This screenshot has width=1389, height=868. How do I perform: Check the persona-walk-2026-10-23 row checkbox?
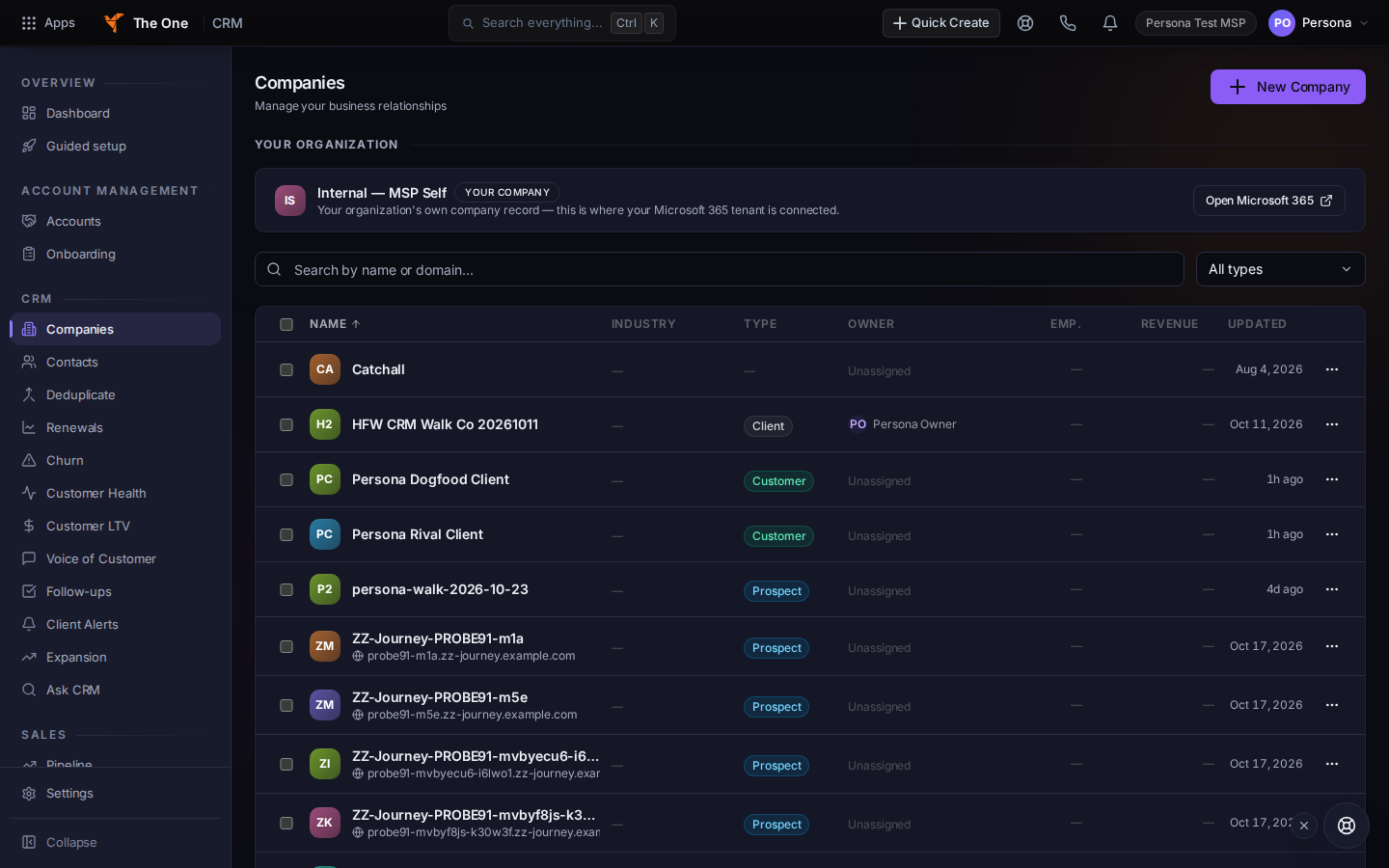coord(286,589)
